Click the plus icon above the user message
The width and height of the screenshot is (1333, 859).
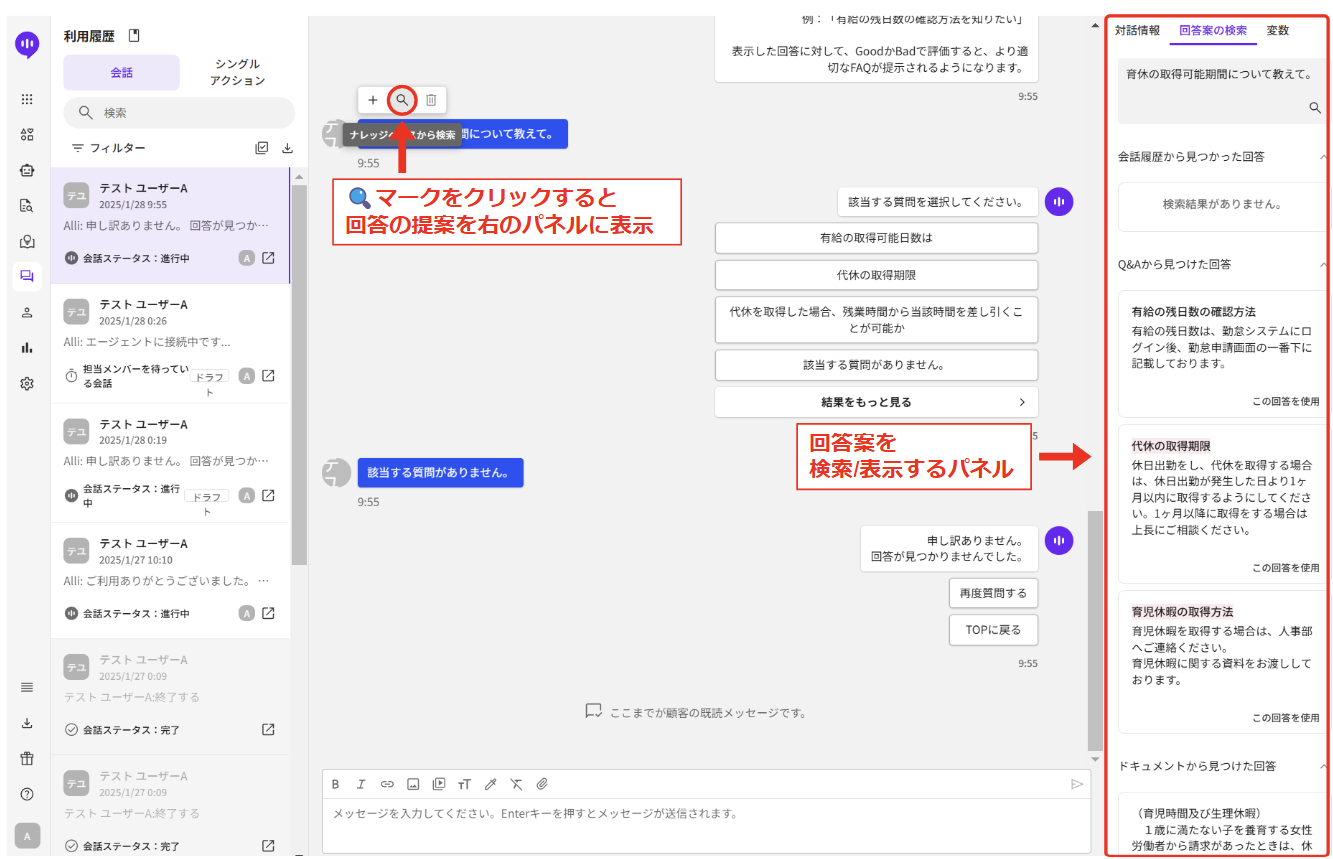coord(373,100)
